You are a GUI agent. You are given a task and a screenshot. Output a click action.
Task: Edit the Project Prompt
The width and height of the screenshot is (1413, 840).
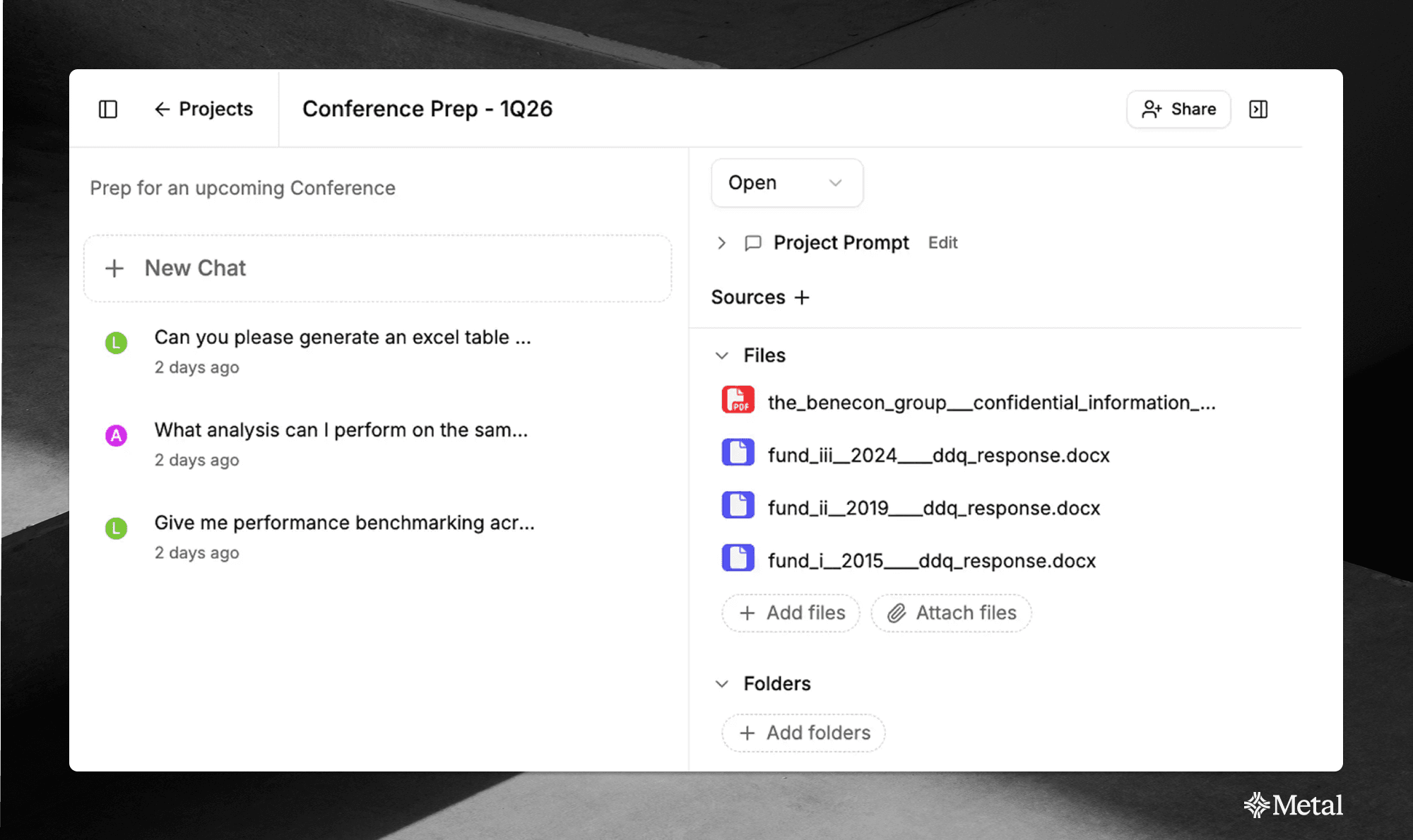coord(942,243)
